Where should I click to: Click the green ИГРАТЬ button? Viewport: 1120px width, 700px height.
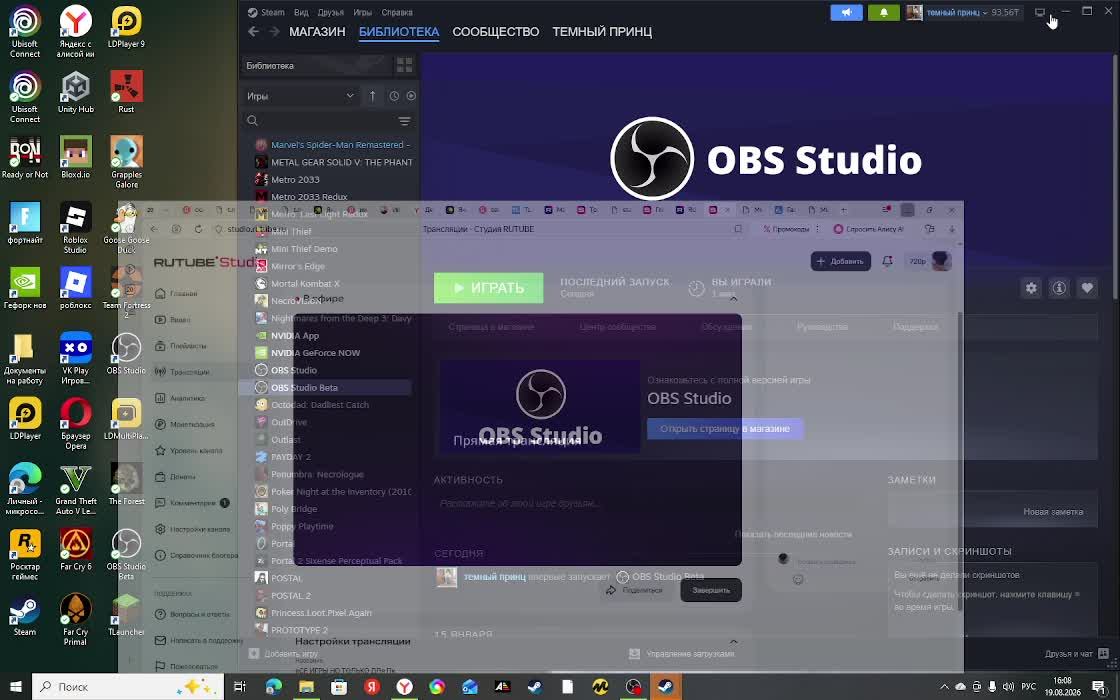click(x=489, y=288)
